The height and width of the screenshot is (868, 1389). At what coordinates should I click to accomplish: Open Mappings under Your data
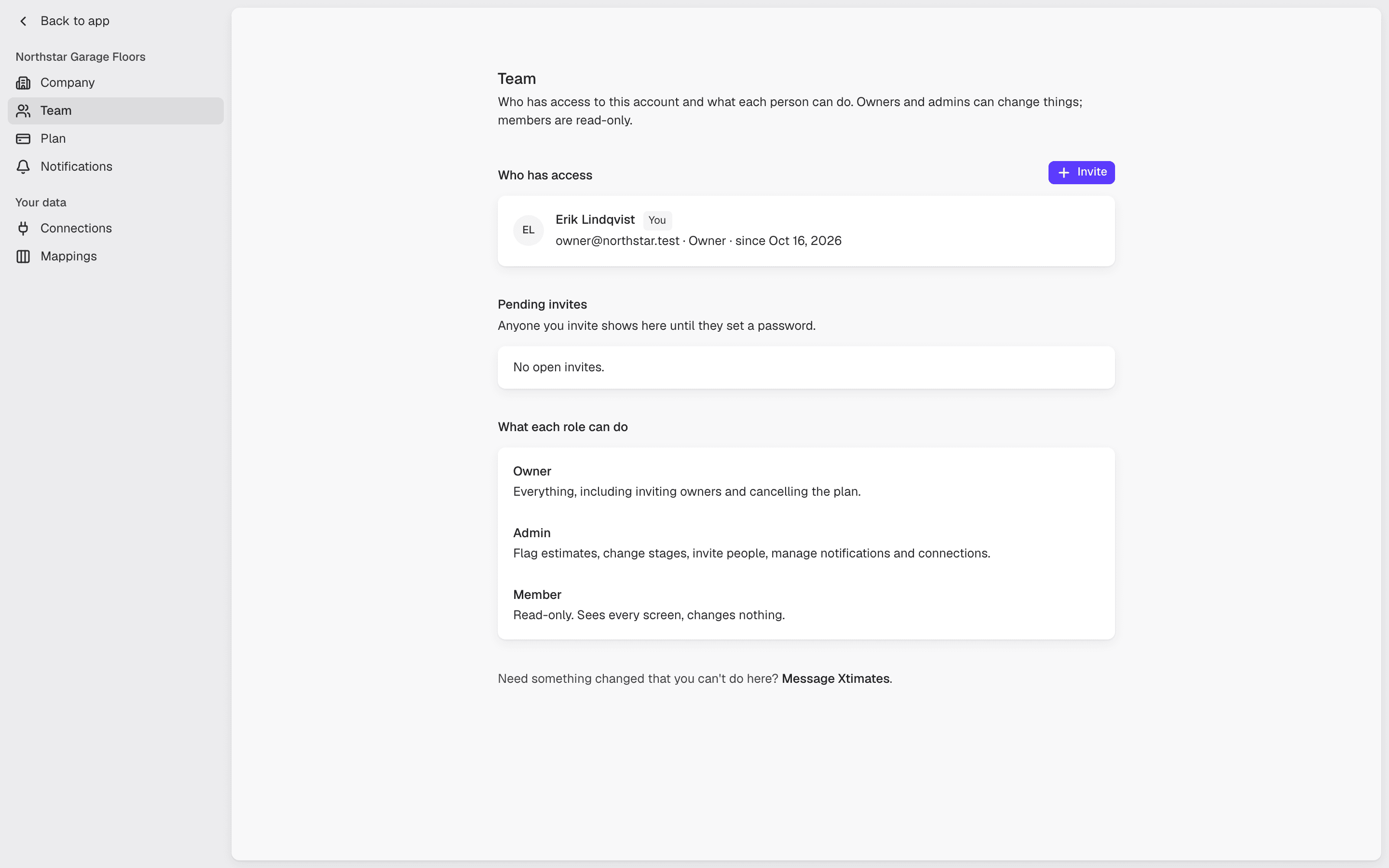pos(115,257)
